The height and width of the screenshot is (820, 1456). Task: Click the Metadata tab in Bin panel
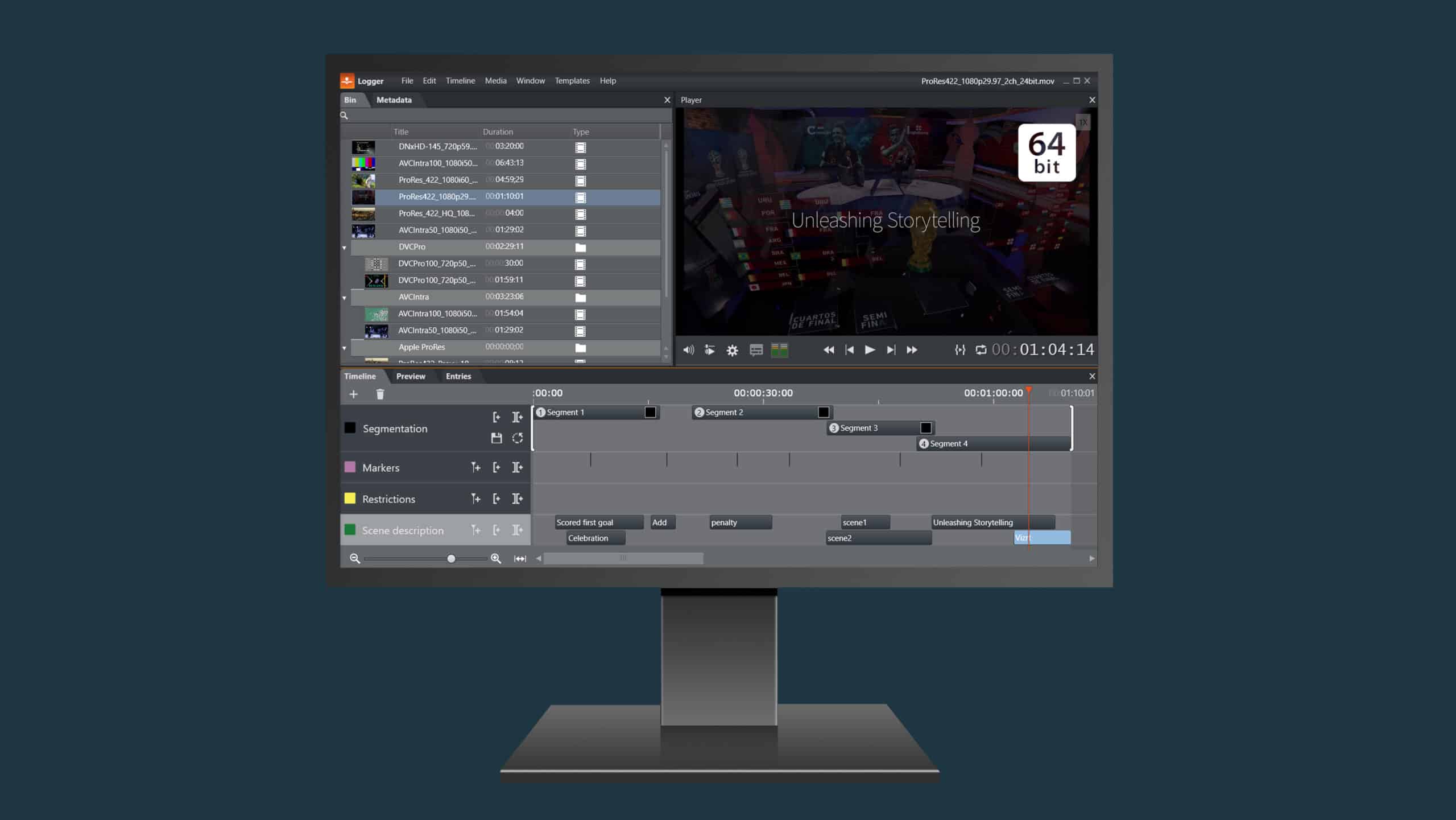(394, 99)
